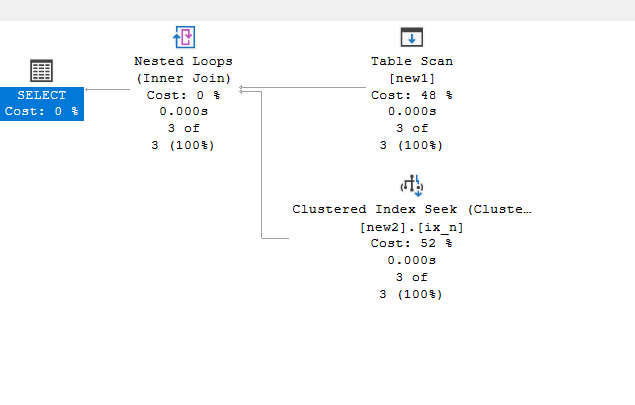Click the Nested Loops Cost: 0 % label
Screen dimensions: 635x405
tap(183, 95)
